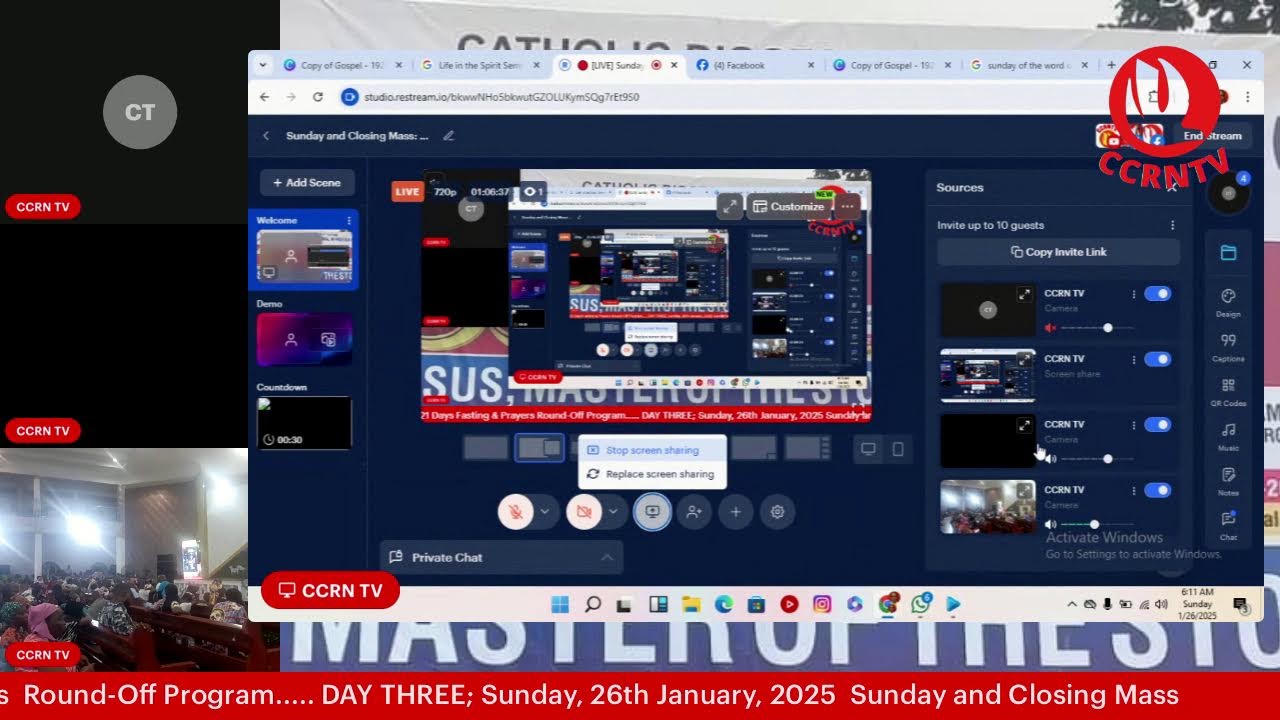Open the Music panel in the sidebar
This screenshot has width=1280, height=720.
coord(1228,436)
